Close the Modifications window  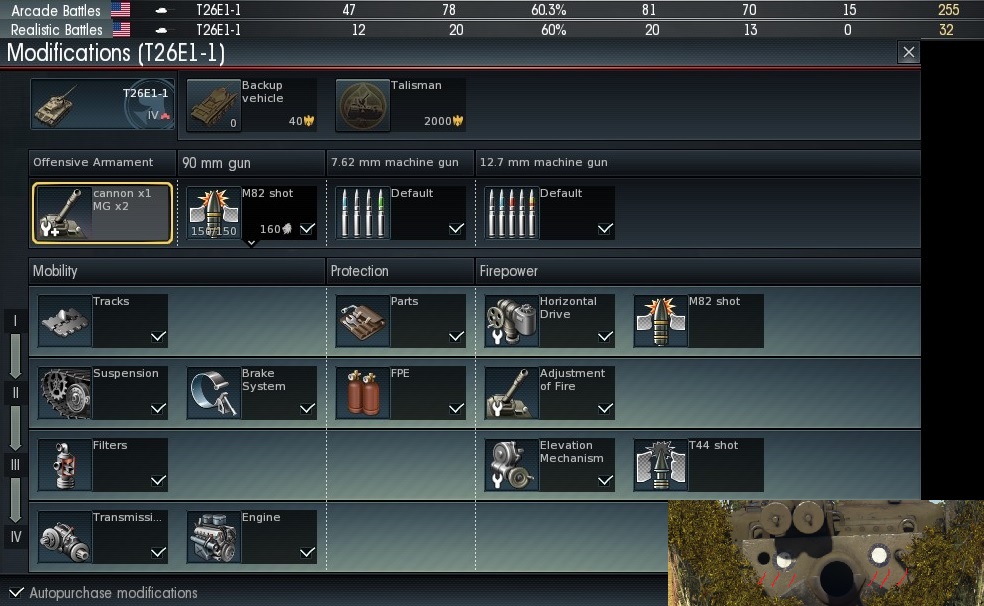pos(909,52)
